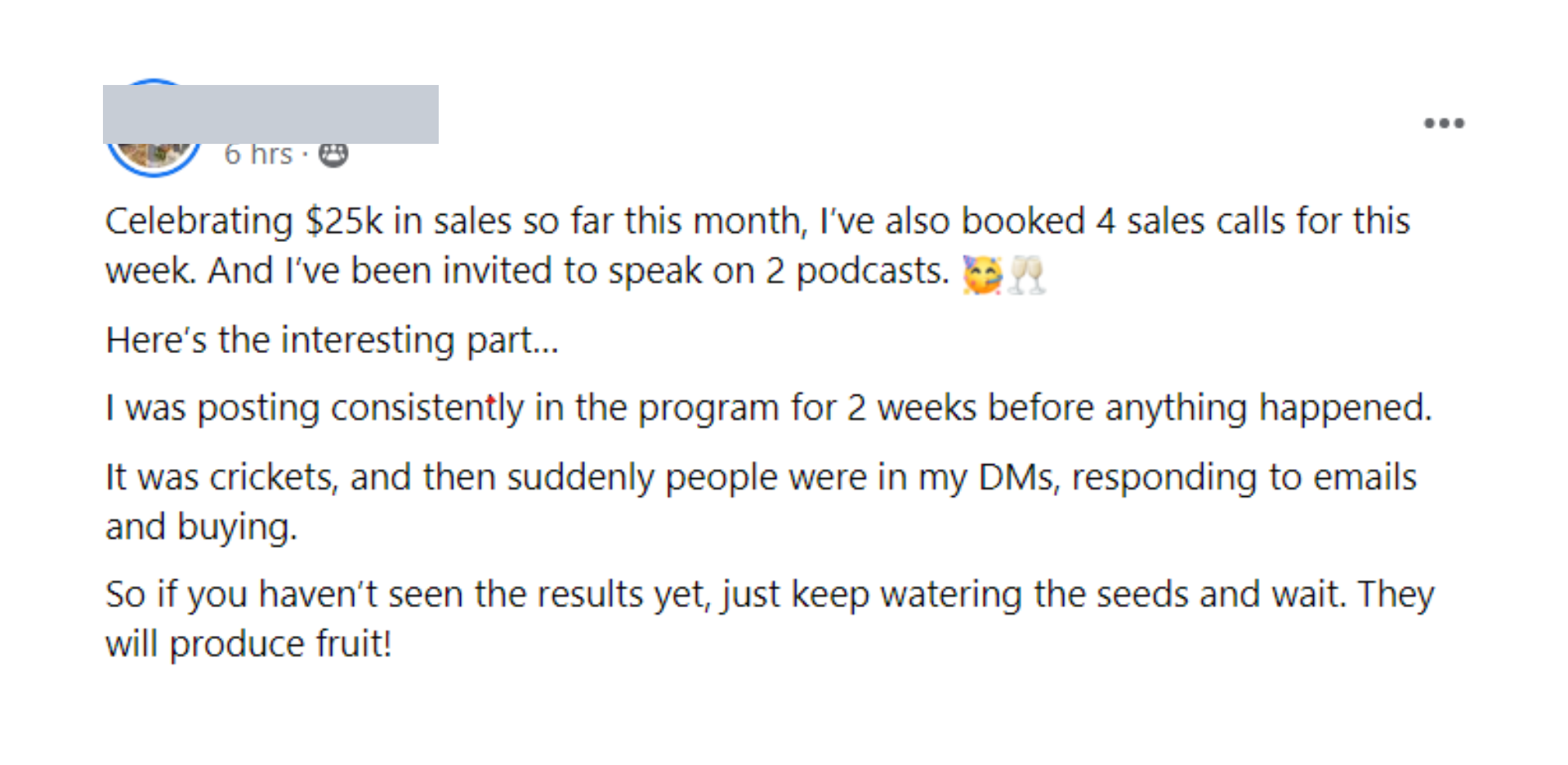This screenshot has height=765, width=1568.
Task: Click the phrase 'responding to emails'
Action: click(x=1244, y=477)
